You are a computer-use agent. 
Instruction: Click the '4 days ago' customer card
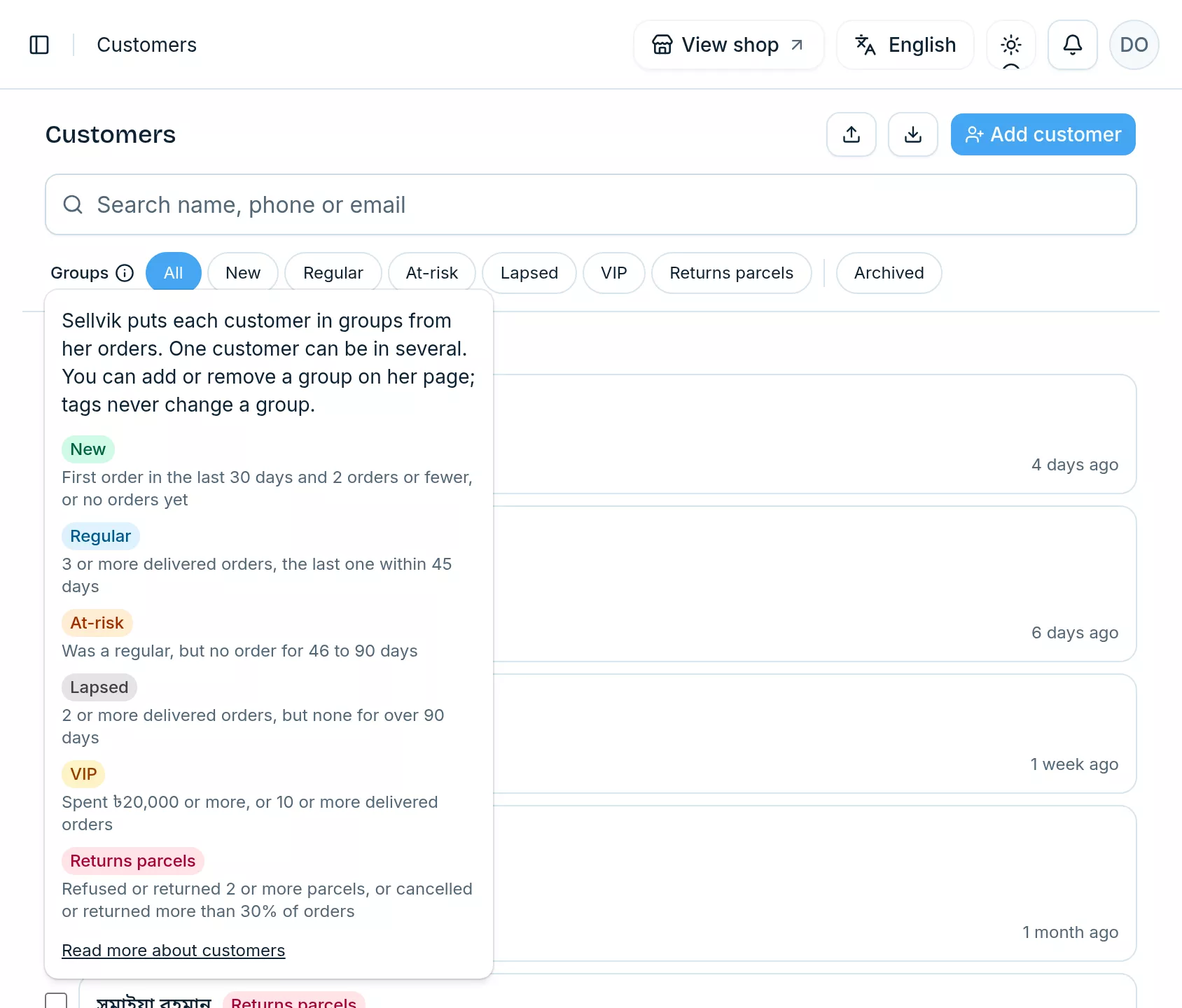pyautogui.click(x=814, y=434)
